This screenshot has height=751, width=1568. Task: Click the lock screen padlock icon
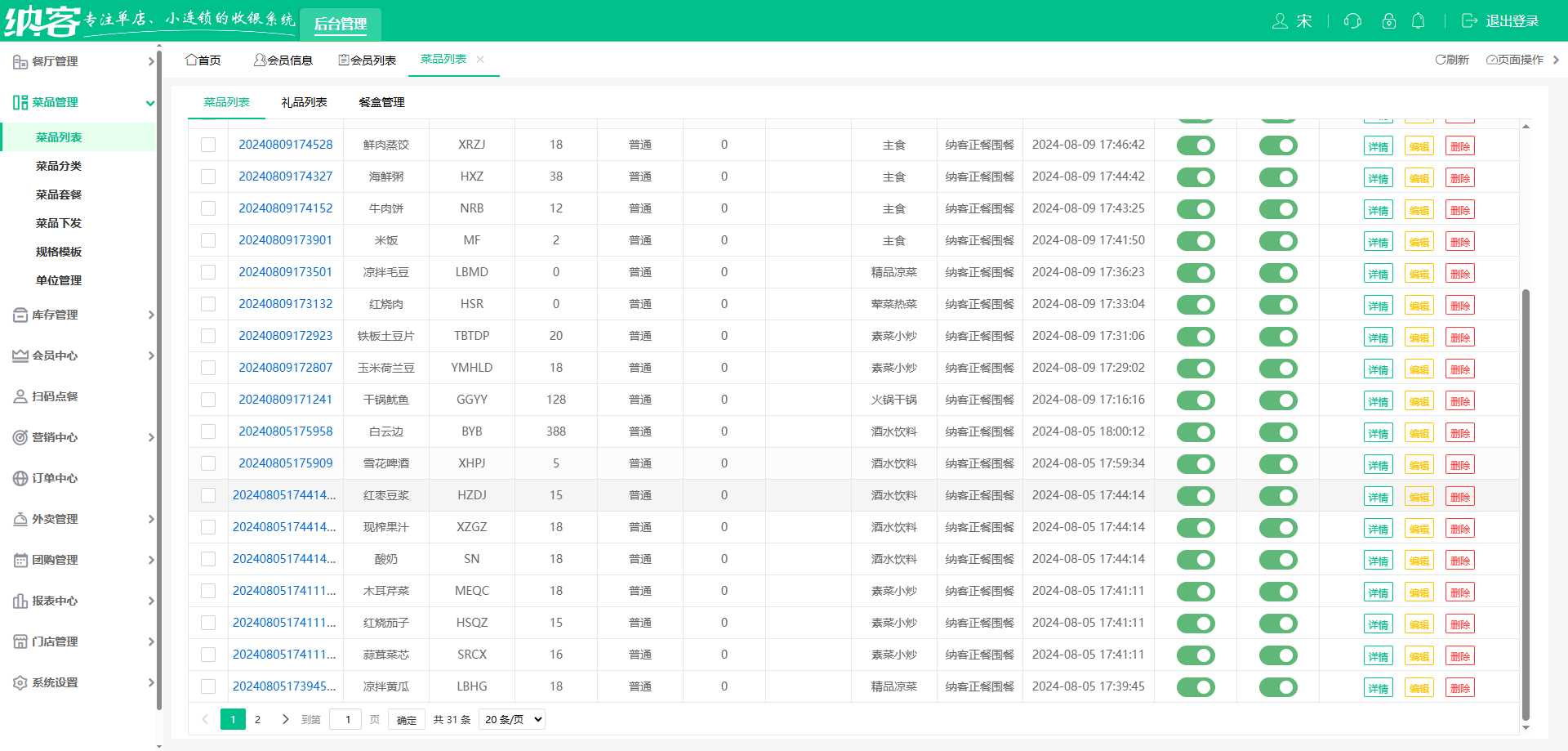pos(1388,21)
